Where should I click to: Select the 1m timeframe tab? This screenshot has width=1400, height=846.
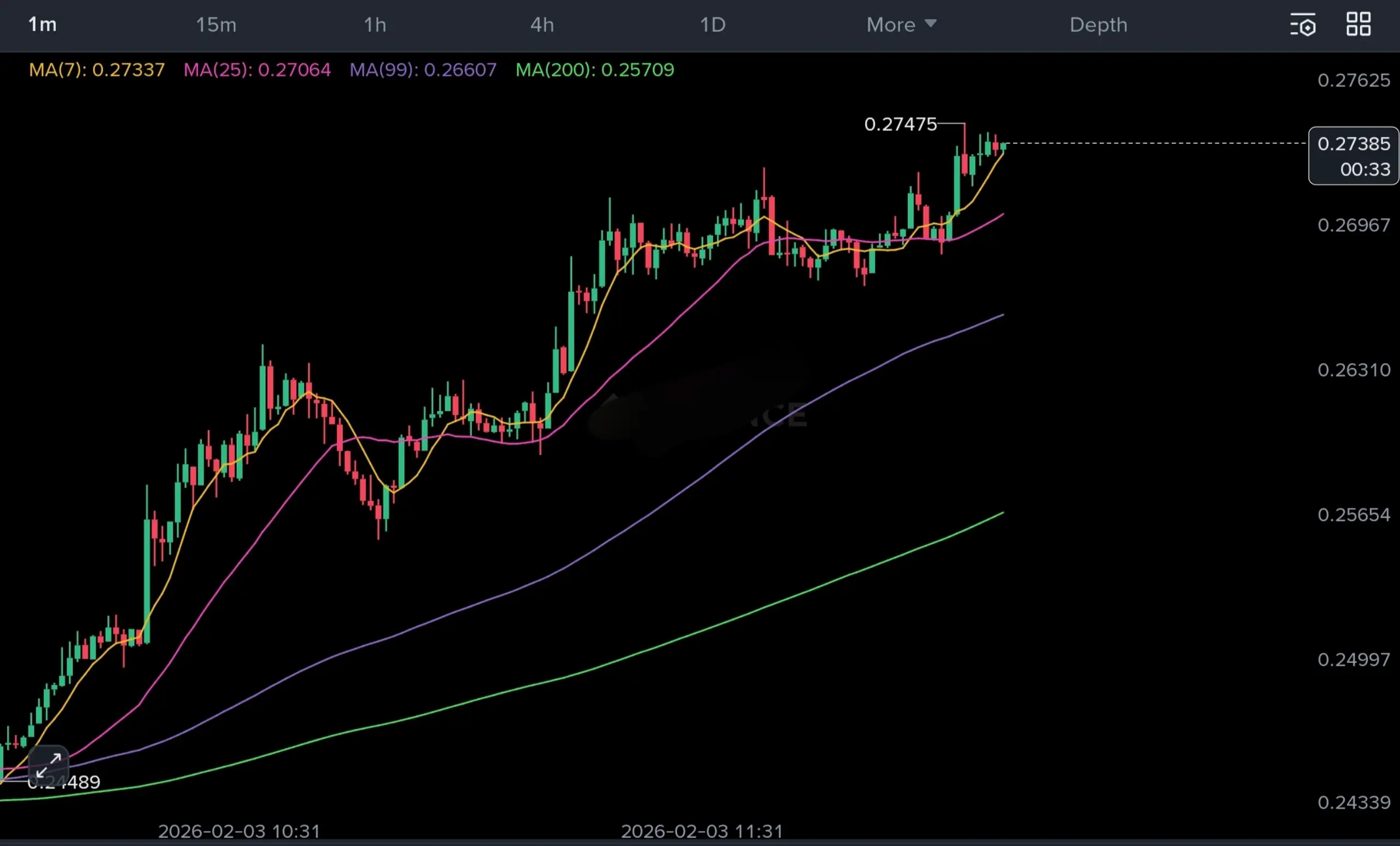[43, 25]
